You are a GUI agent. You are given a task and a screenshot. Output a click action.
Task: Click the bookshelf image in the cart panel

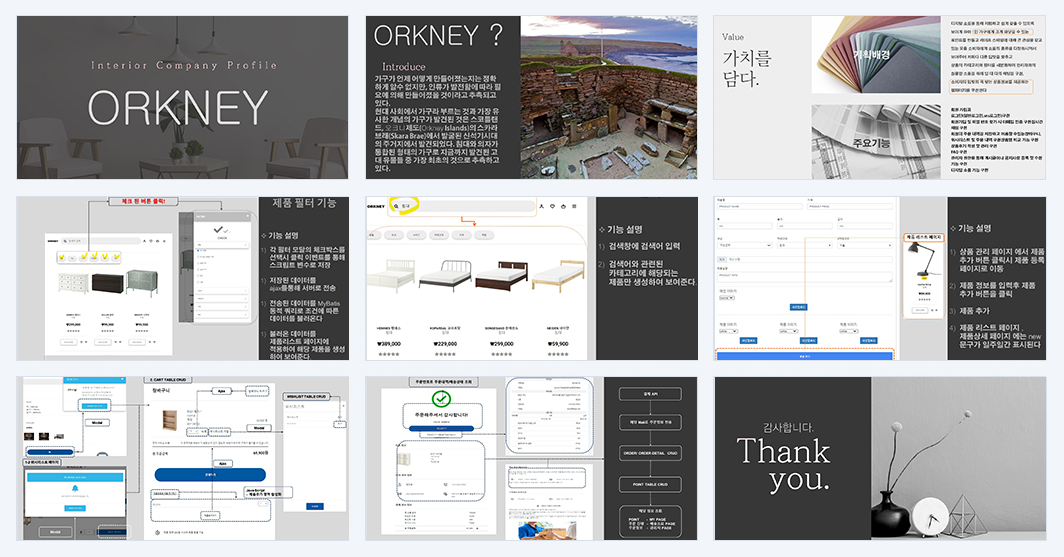(170, 420)
